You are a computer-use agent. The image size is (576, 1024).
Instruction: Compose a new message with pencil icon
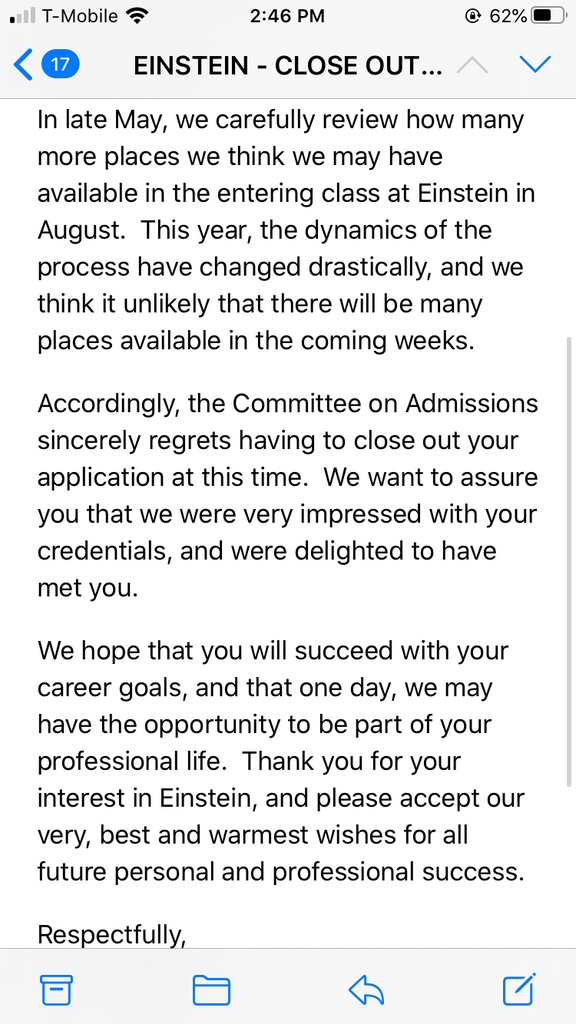coord(520,988)
